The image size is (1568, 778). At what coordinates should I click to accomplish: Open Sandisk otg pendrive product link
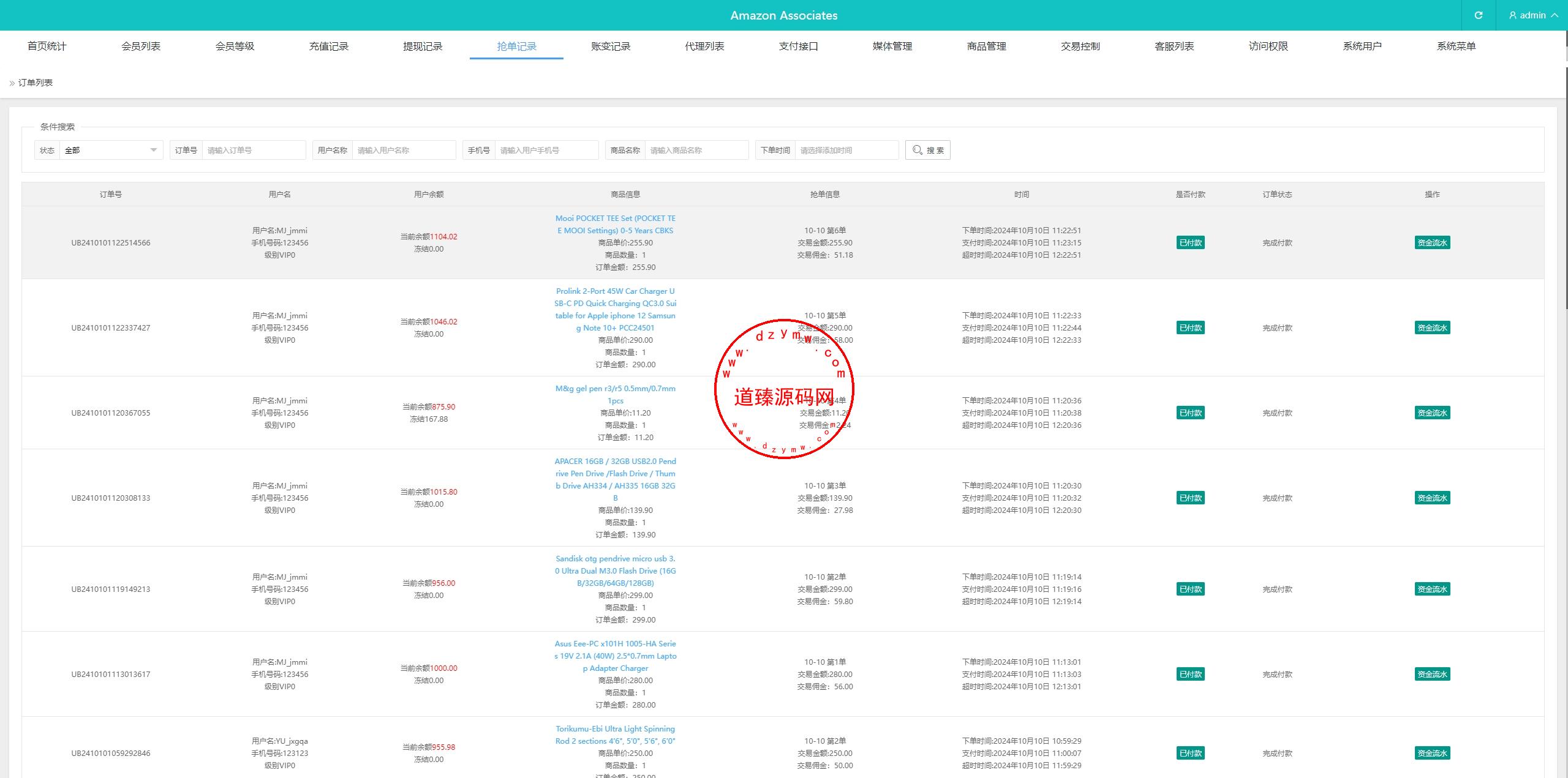[616, 571]
